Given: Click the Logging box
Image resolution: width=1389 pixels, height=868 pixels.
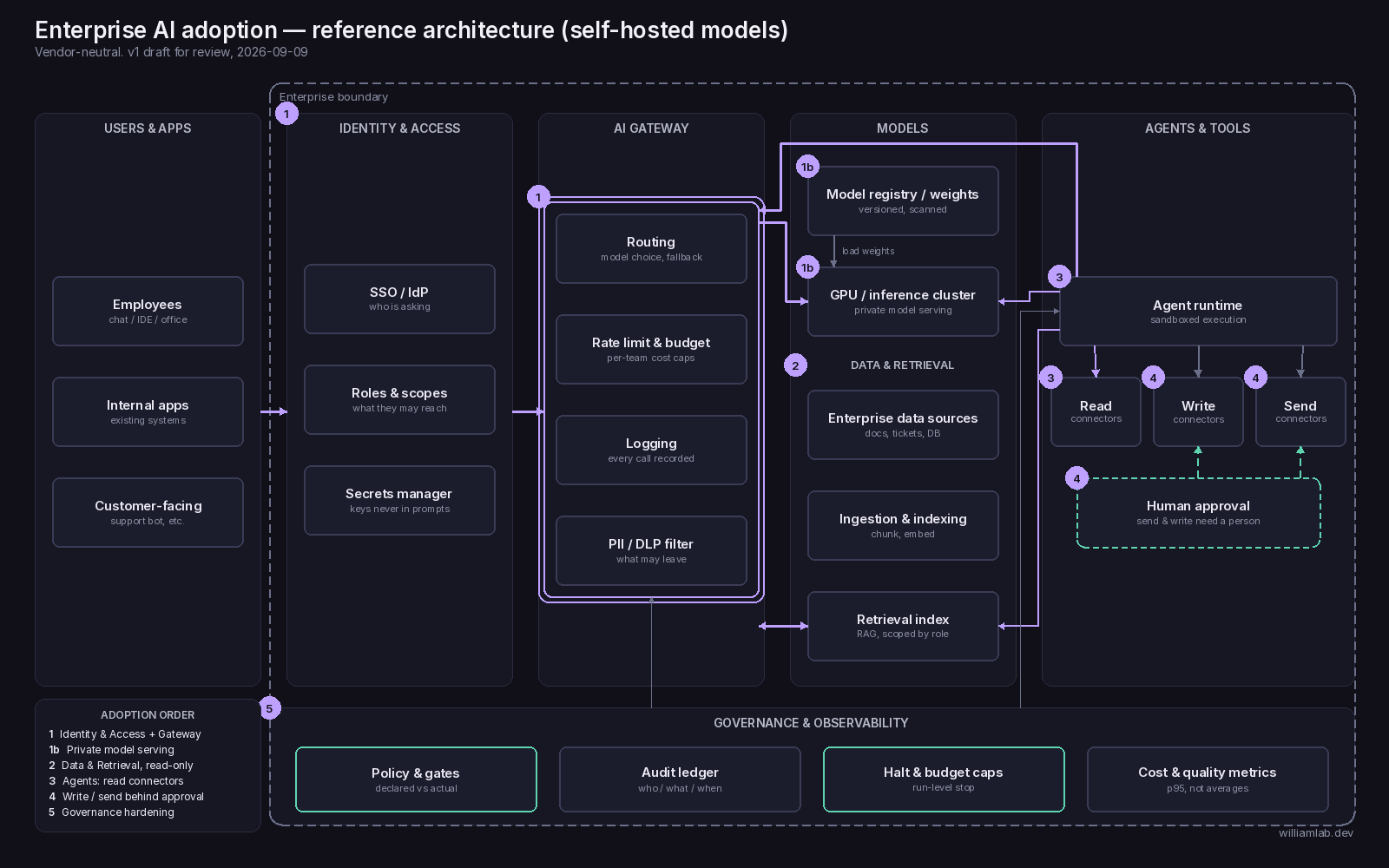Looking at the screenshot, I should [651, 450].
